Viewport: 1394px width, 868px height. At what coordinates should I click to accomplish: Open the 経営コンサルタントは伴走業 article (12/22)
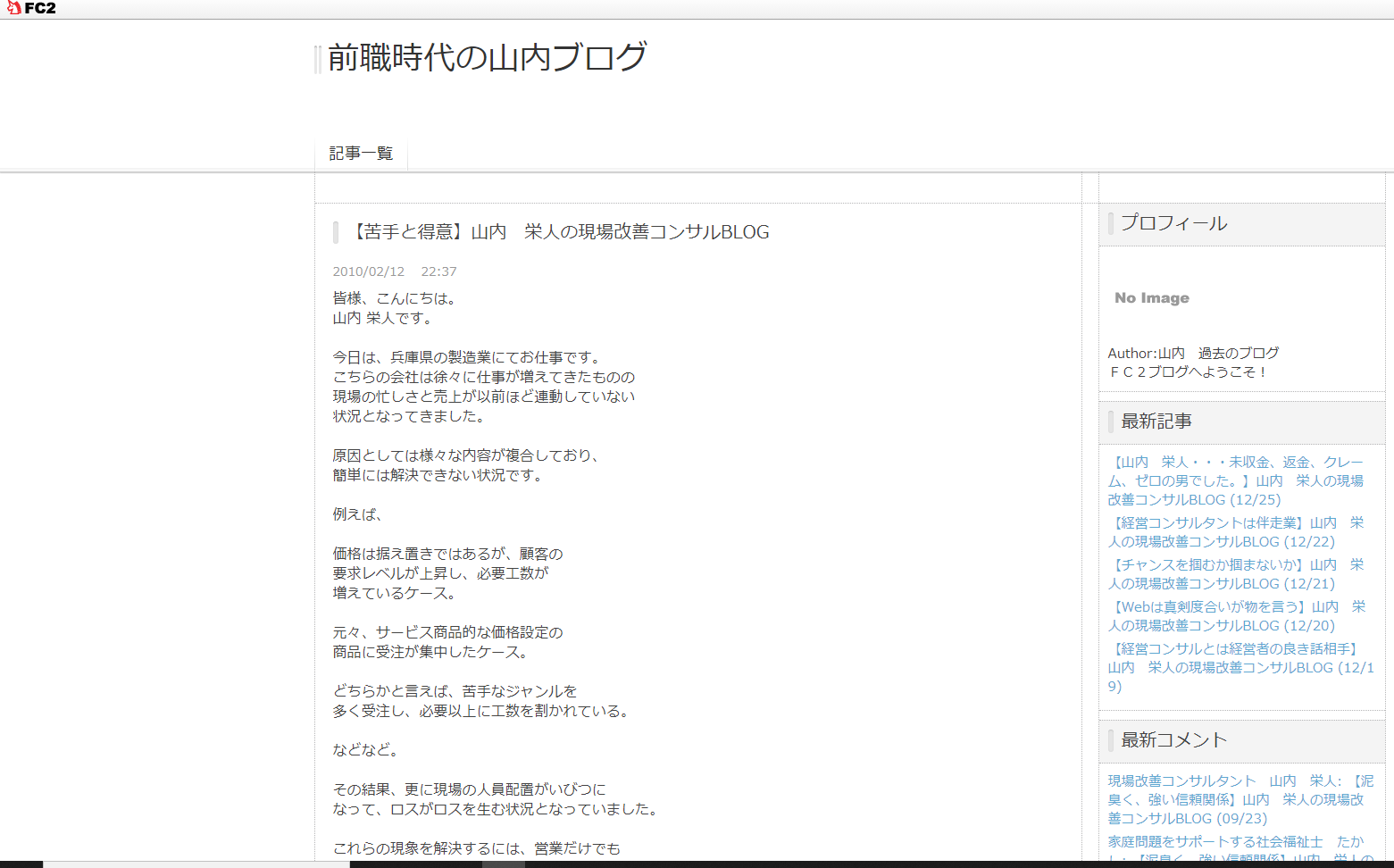(x=1235, y=532)
